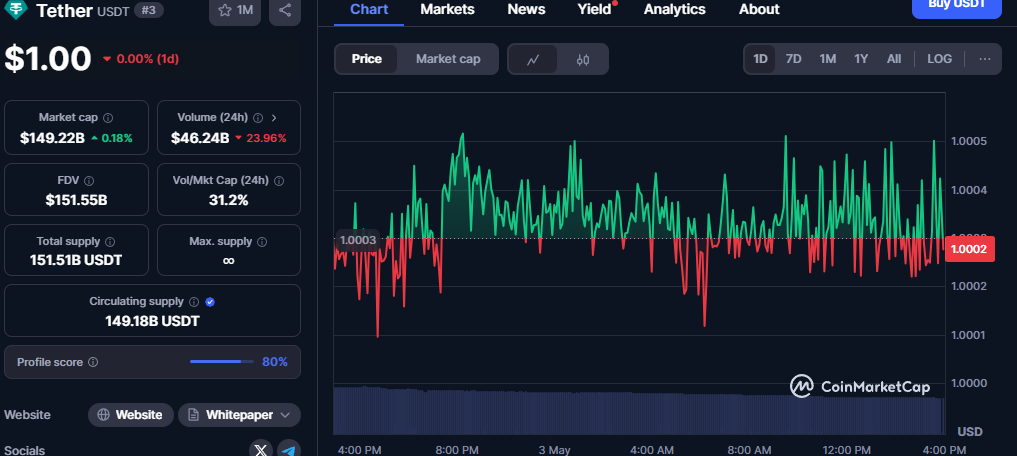Open Volume (24h) details arrow
The width and height of the screenshot is (1017, 456).
(x=274, y=118)
